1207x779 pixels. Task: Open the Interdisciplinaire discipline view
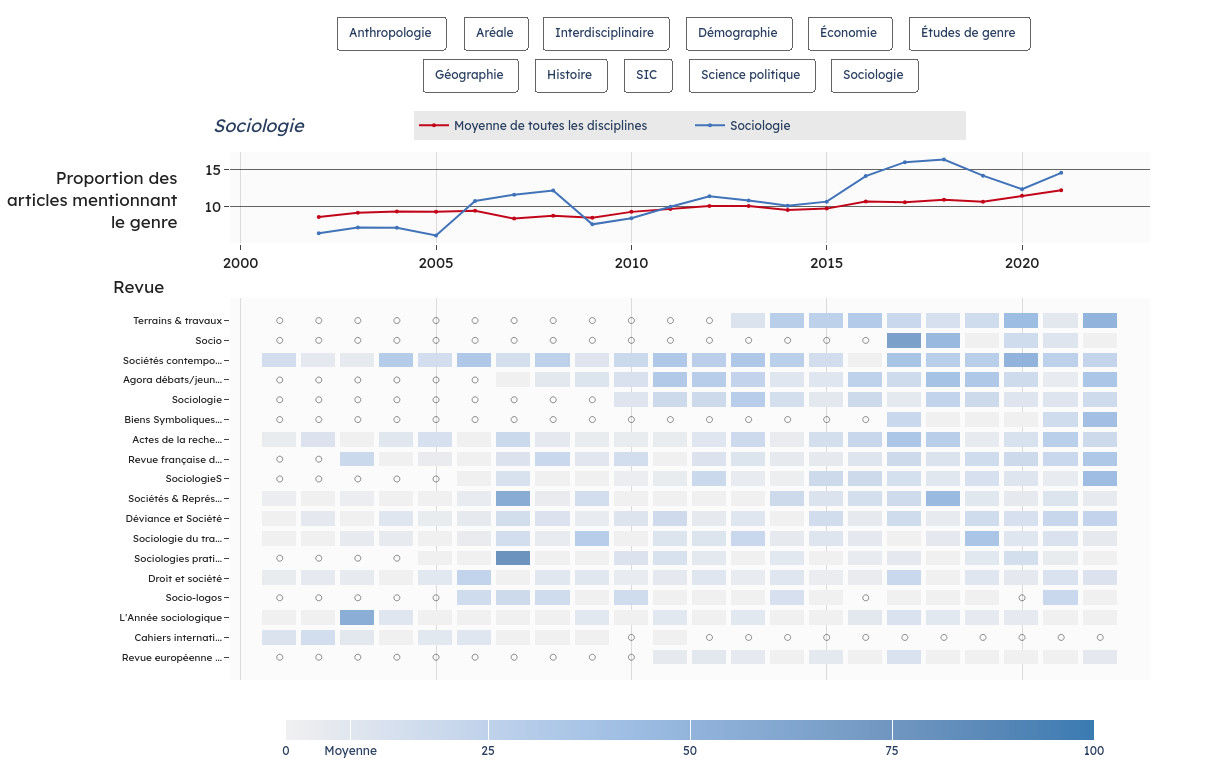click(x=605, y=33)
